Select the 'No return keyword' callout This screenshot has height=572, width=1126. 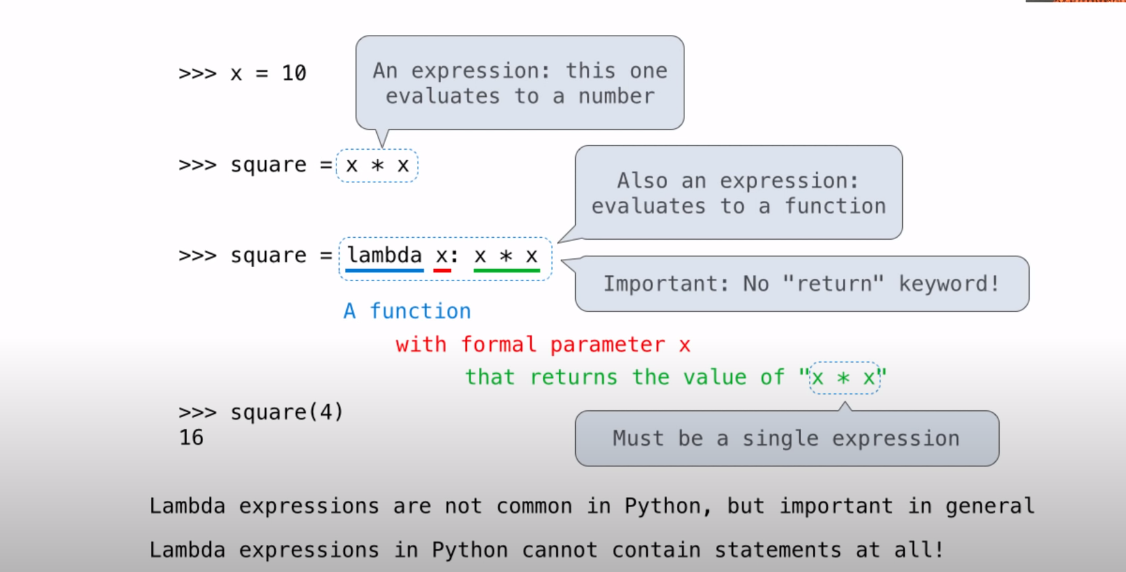click(801, 284)
